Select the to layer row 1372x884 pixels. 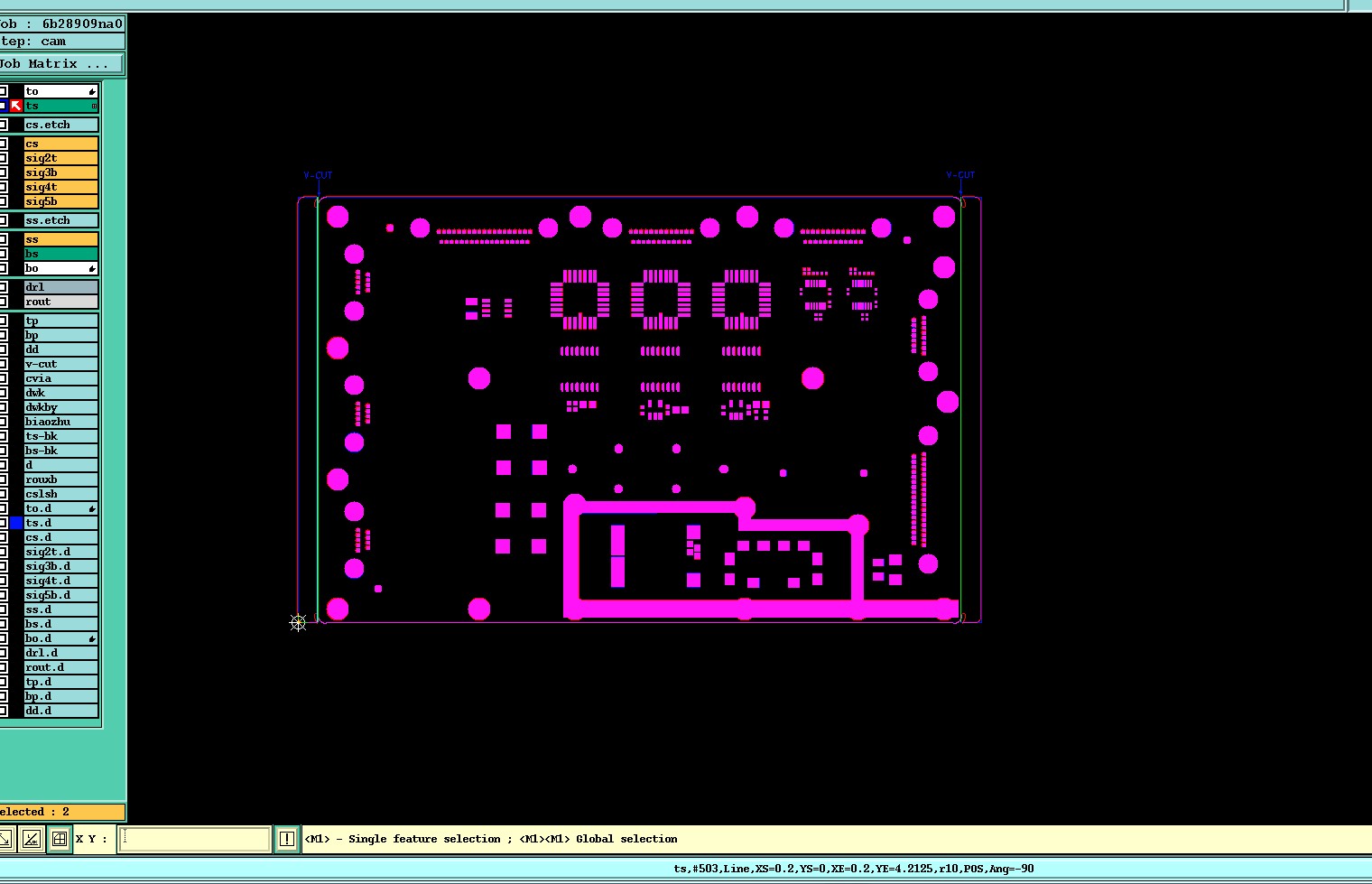[x=60, y=91]
